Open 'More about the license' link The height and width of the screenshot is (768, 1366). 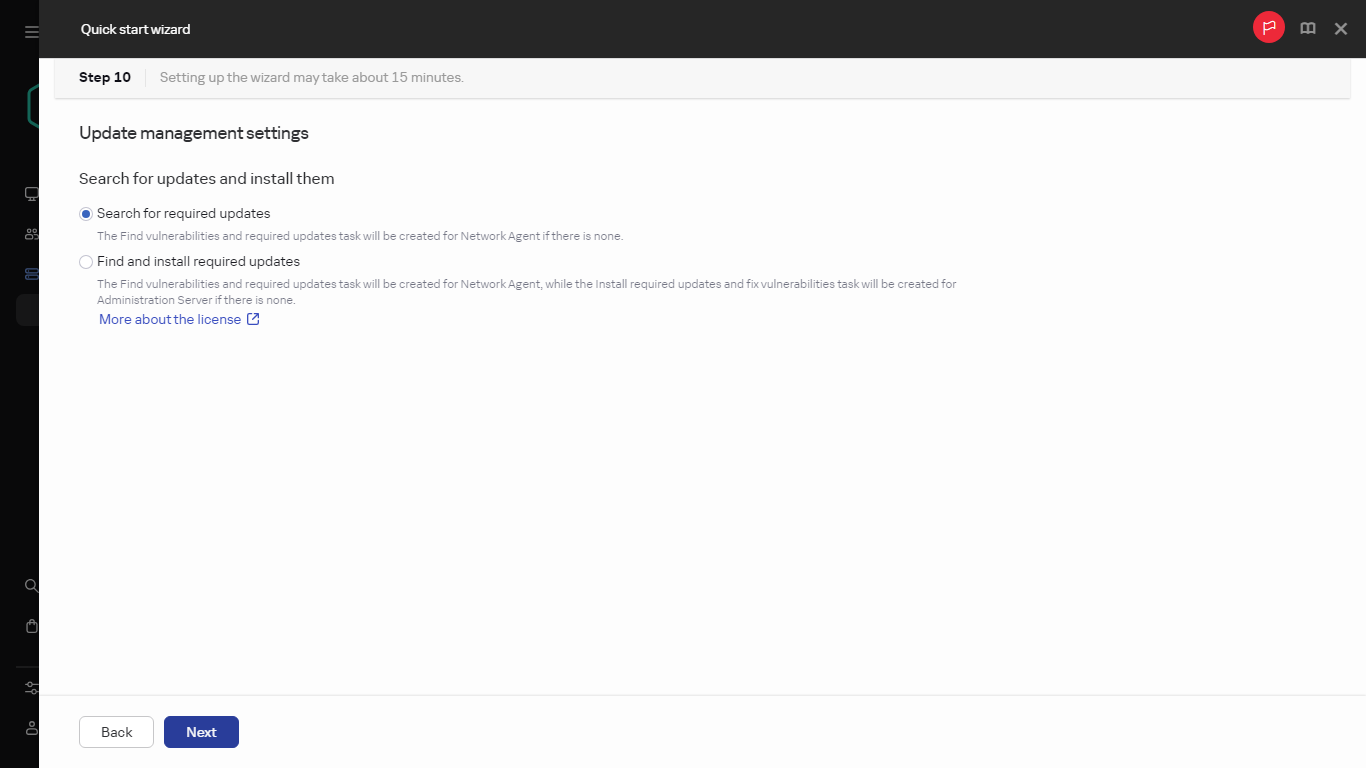[x=168, y=318]
